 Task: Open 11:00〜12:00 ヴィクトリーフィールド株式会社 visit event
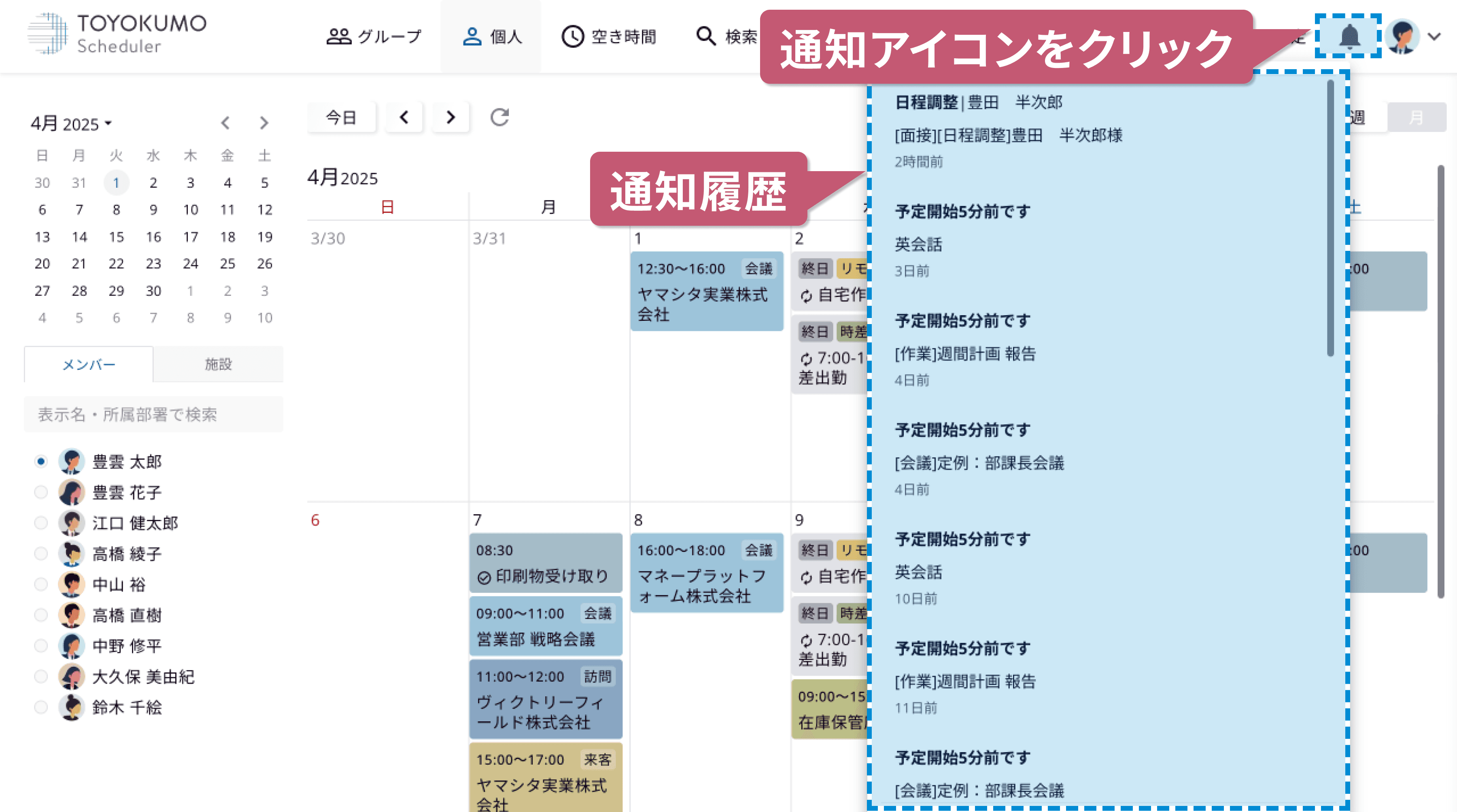545,699
